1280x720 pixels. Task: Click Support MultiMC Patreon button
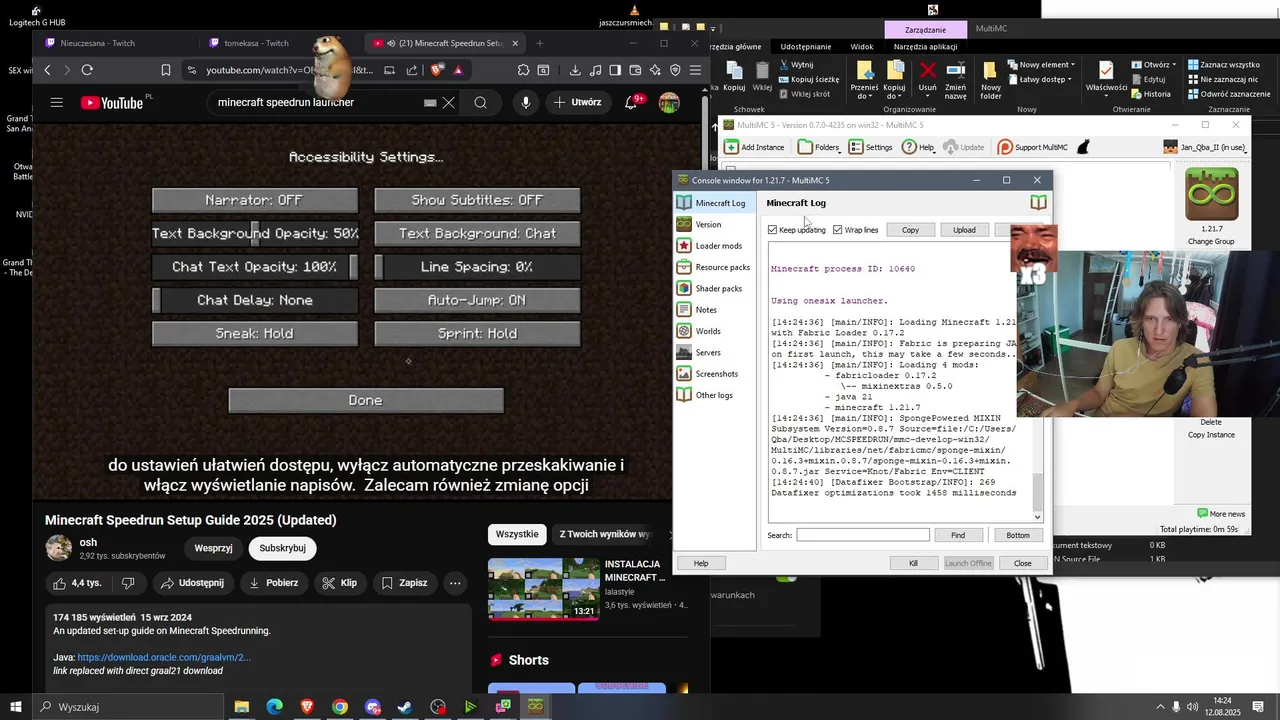click(1032, 147)
